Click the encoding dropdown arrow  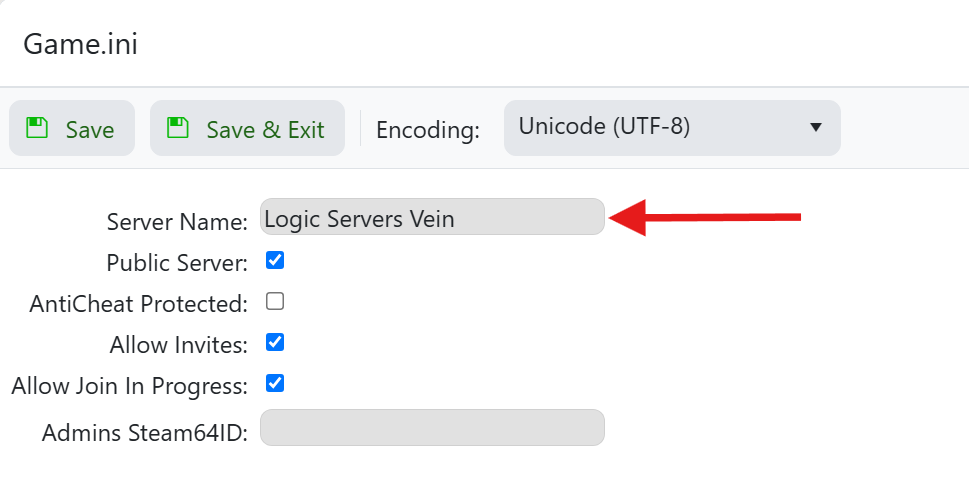815,128
